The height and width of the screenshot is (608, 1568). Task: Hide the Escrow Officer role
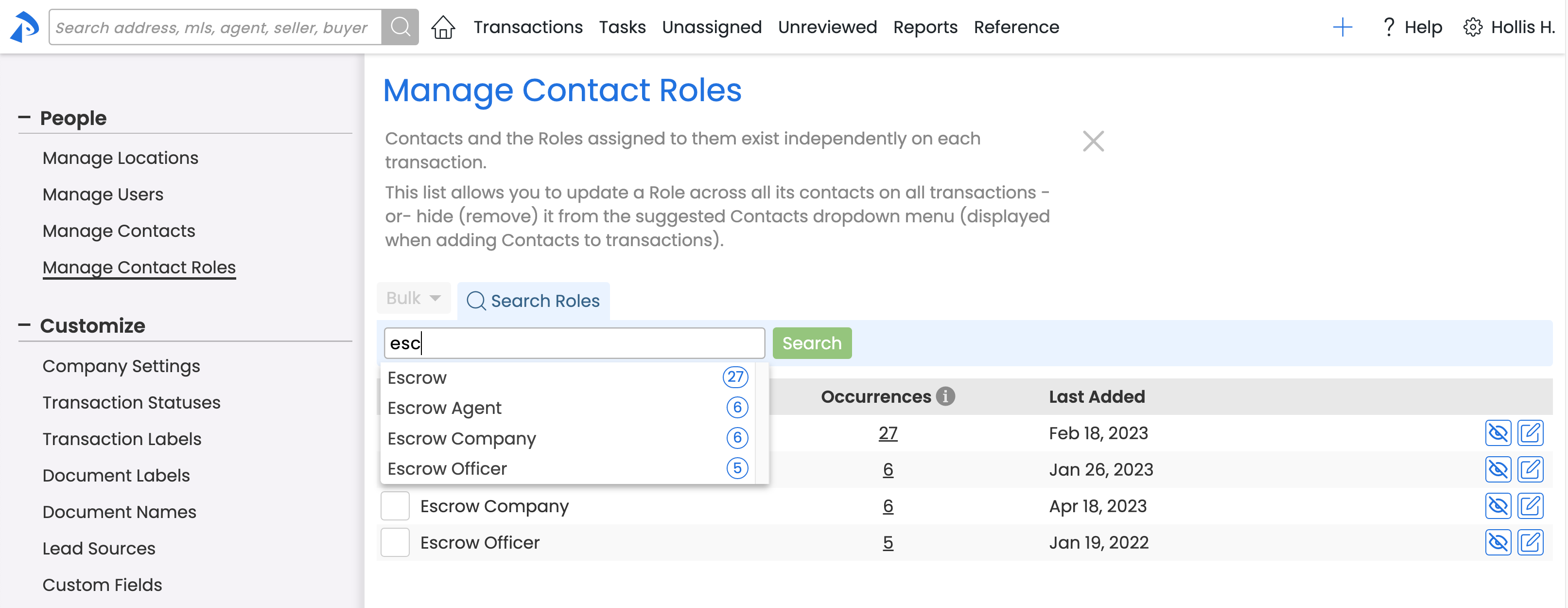coord(1498,542)
